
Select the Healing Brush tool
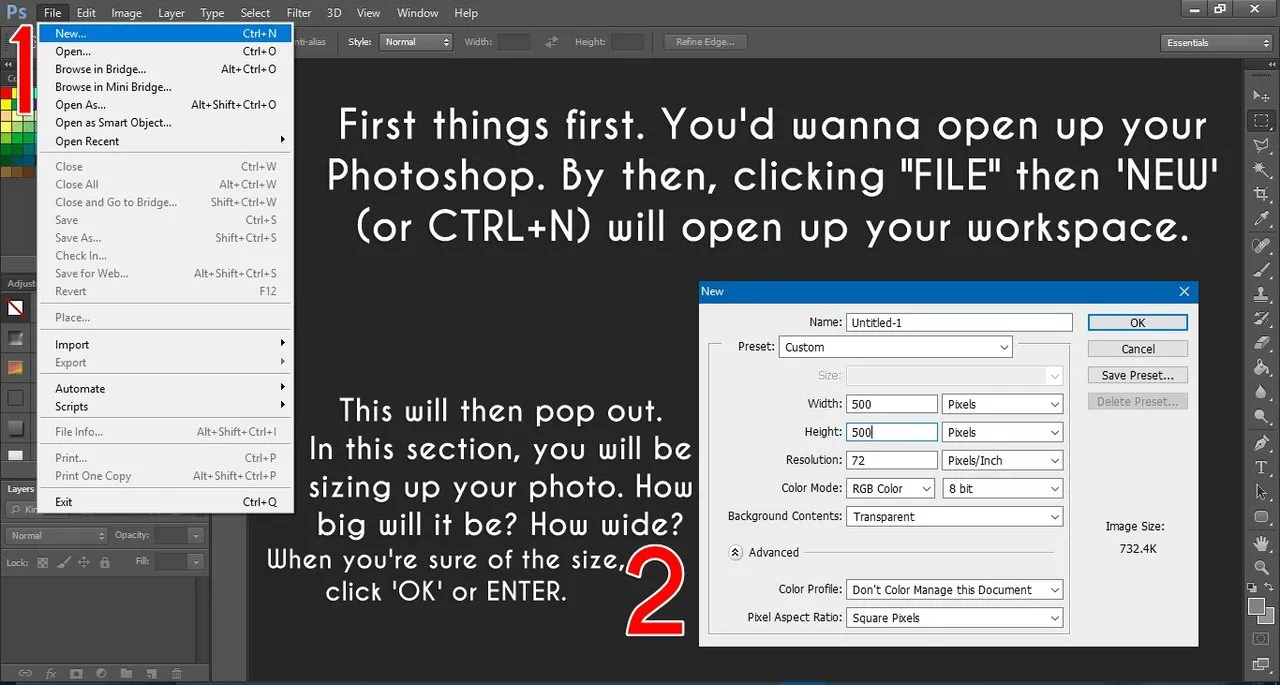1261,246
